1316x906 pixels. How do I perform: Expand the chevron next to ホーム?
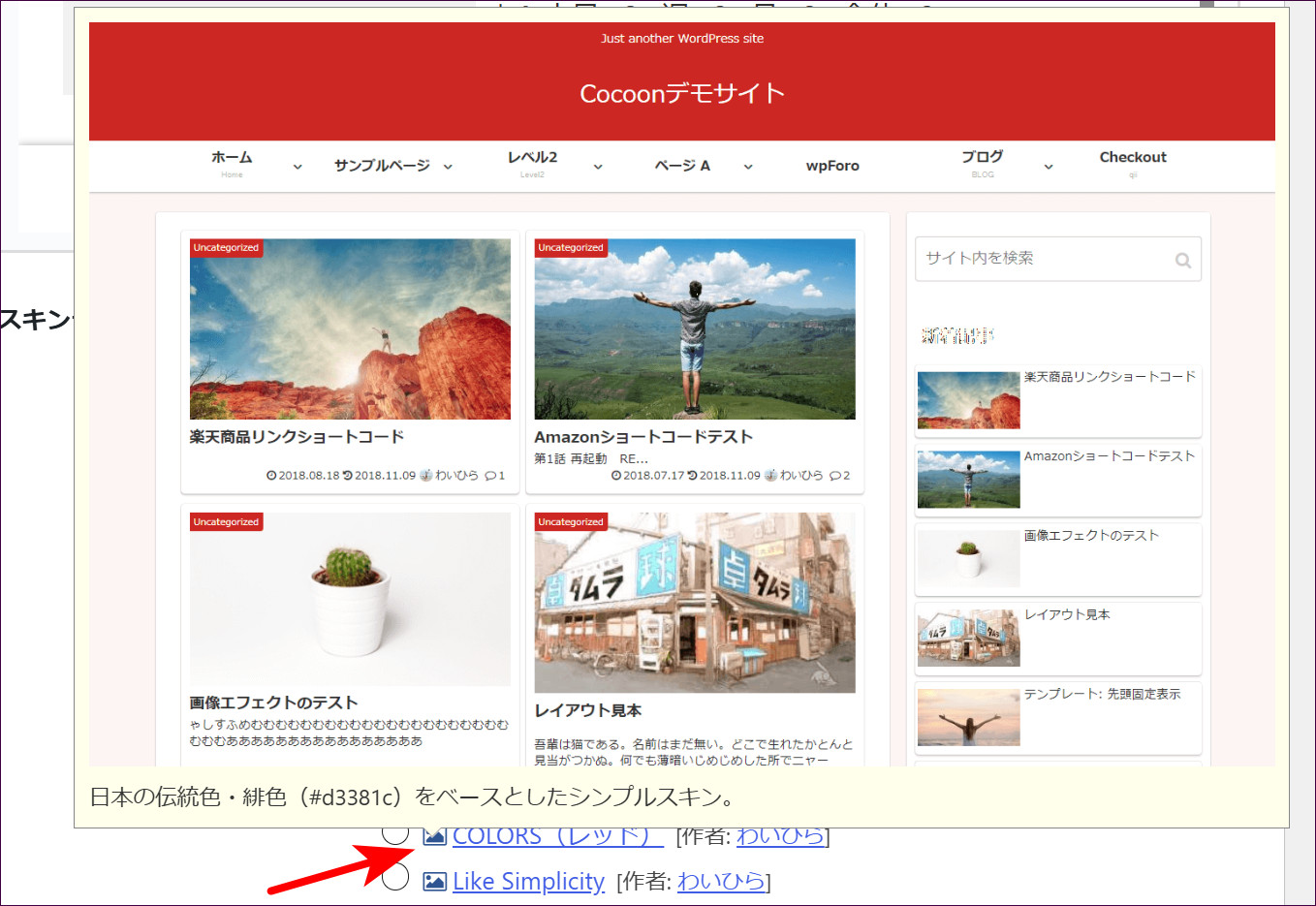click(x=298, y=167)
